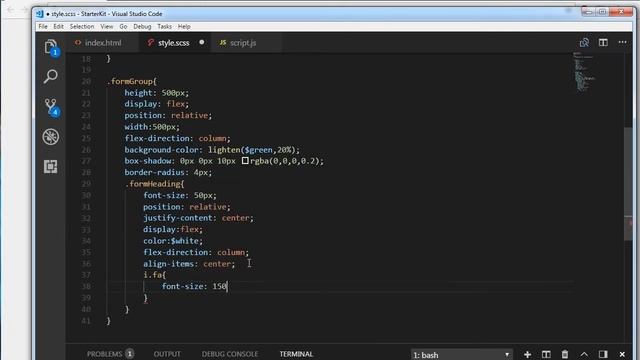The image size is (640, 360).
Task: Open the Debug menu
Action: pos(142,27)
